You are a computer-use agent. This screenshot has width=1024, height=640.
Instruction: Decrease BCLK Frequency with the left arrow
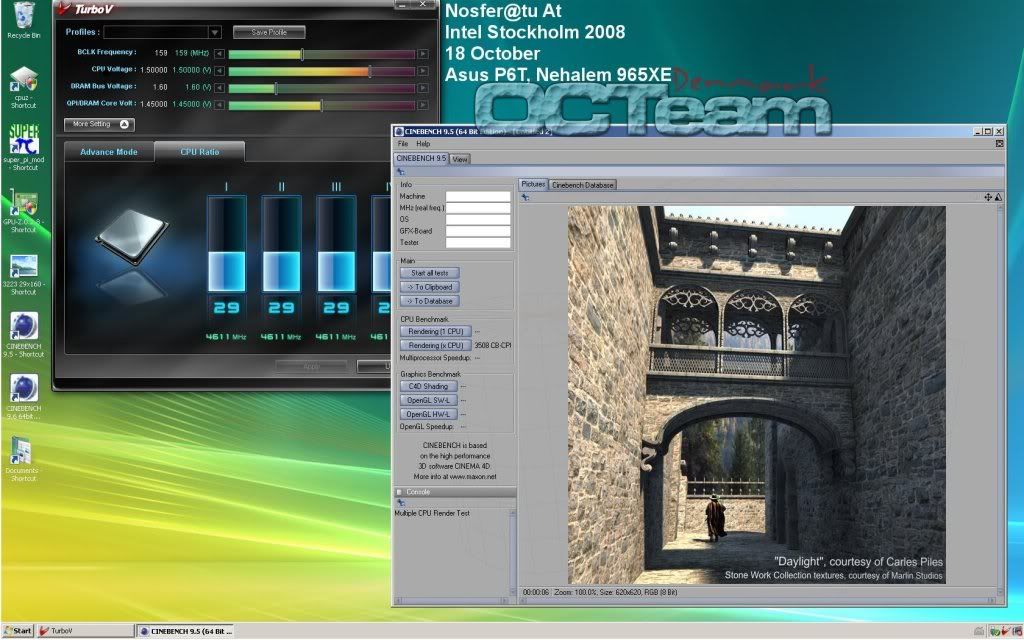point(219,54)
